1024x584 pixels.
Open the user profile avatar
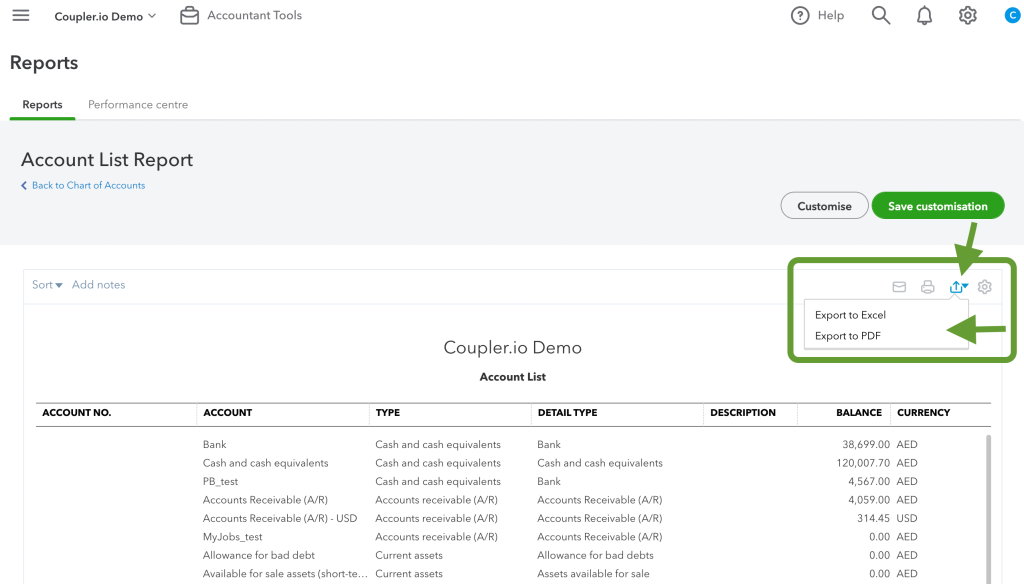[x=1012, y=15]
